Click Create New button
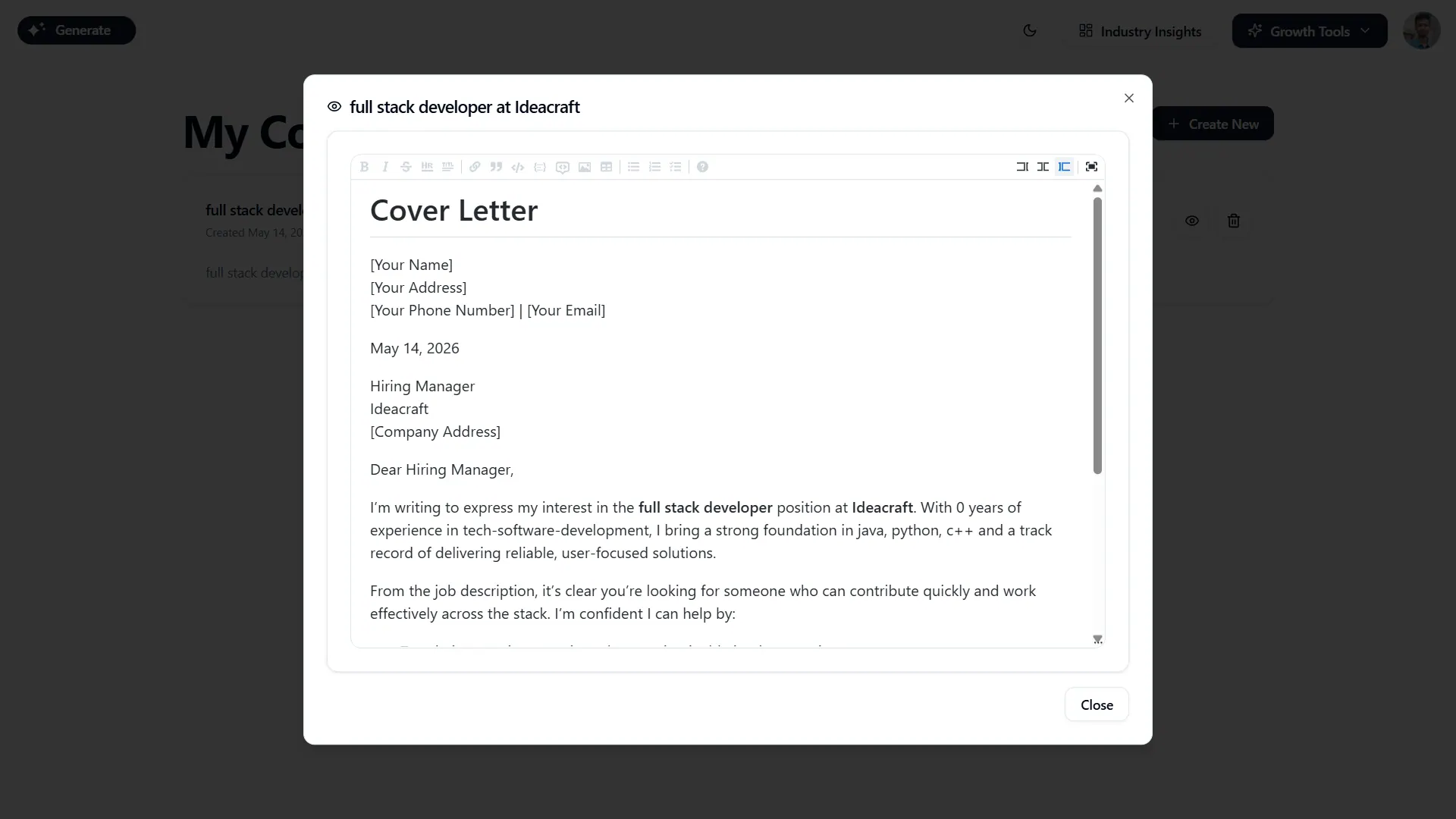Image resolution: width=1456 pixels, height=819 pixels. (1213, 124)
